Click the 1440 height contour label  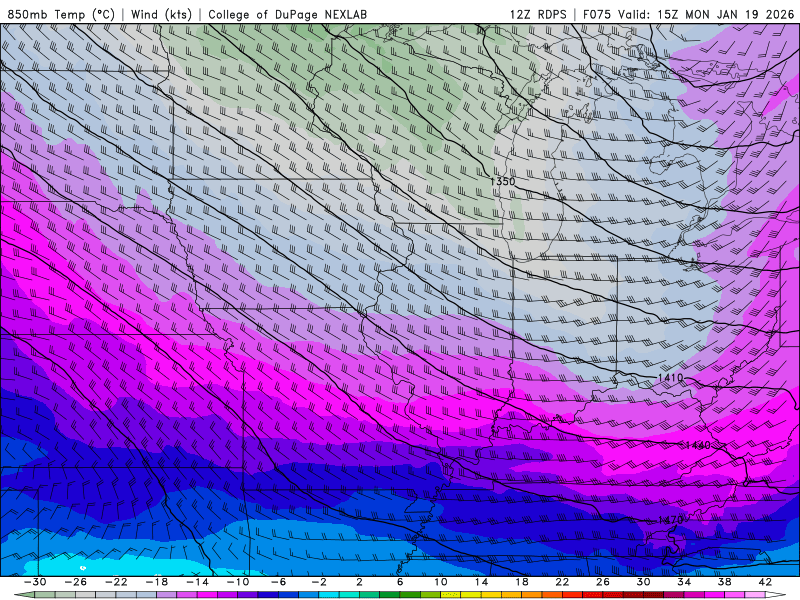tap(698, 445)
